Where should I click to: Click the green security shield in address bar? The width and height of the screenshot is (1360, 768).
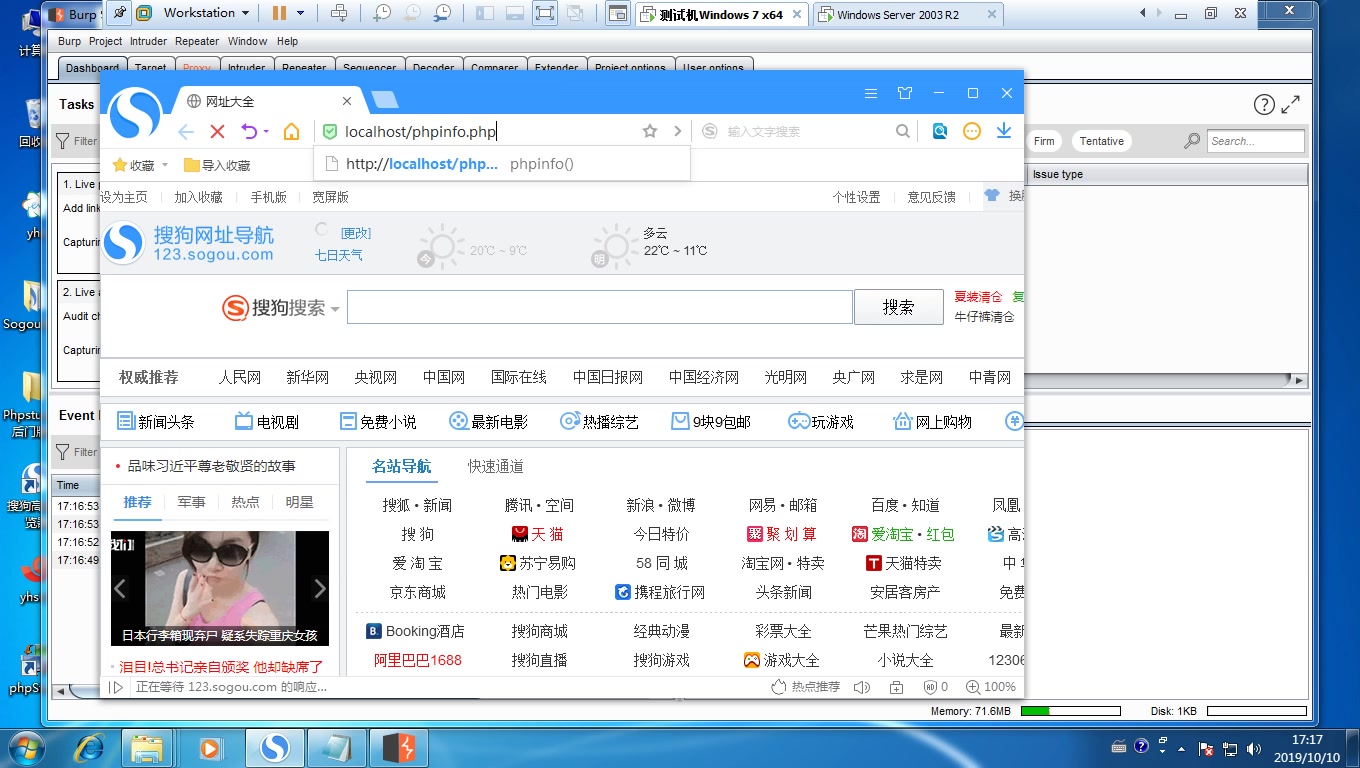330,131
